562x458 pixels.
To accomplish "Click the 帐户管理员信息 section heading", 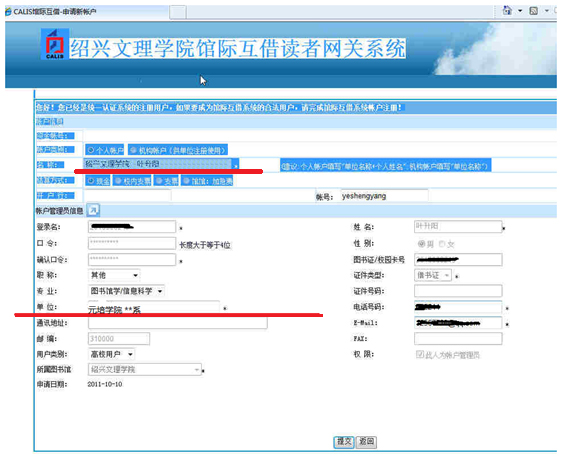I will point(59,211).
